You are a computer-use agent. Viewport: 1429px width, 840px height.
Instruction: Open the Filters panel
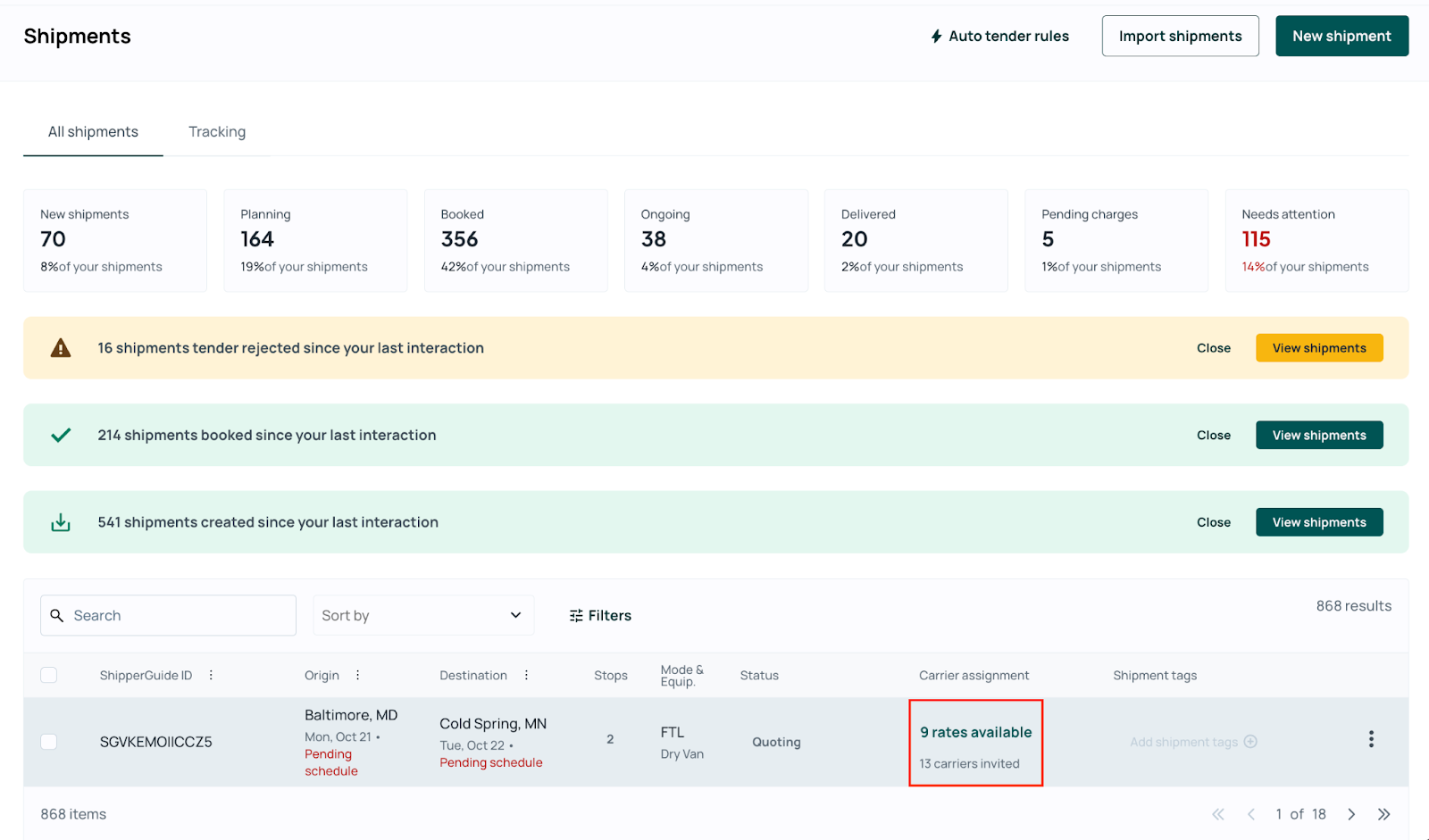pos(600,615)
